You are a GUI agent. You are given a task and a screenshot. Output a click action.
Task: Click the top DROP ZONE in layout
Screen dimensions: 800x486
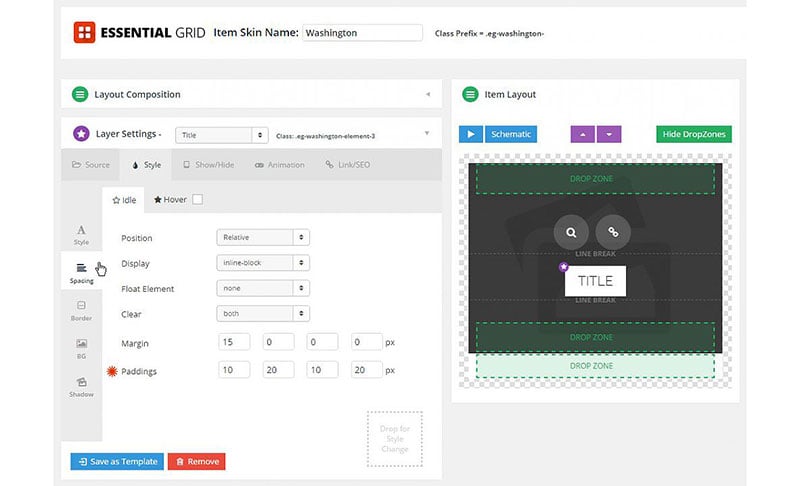pyautogui.click(x=595, y=179)
